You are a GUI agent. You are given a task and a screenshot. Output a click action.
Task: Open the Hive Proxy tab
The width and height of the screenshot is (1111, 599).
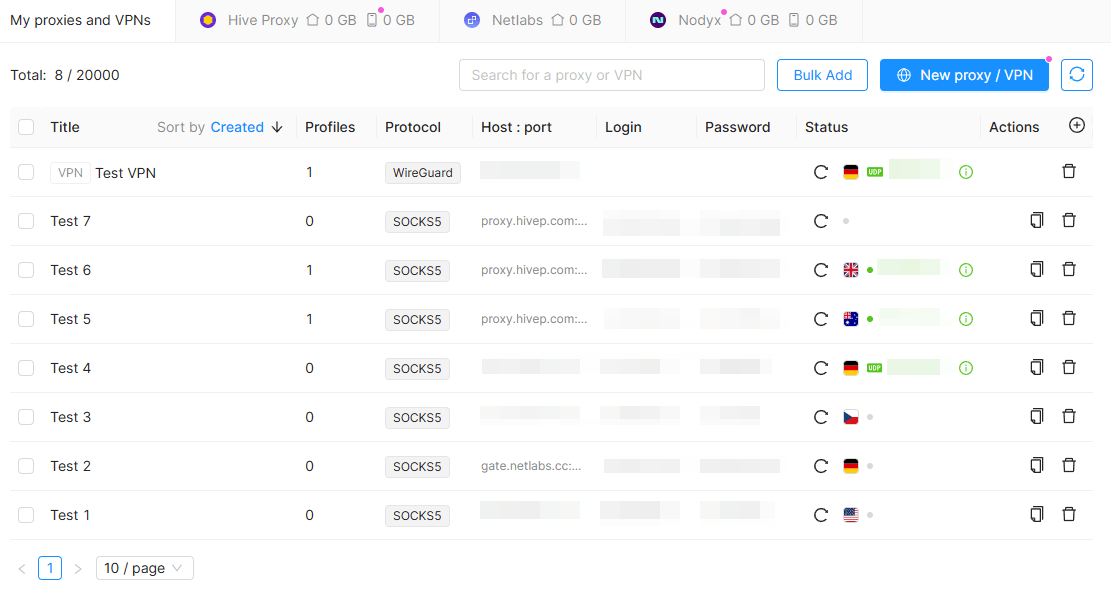(x=307, y=21)
